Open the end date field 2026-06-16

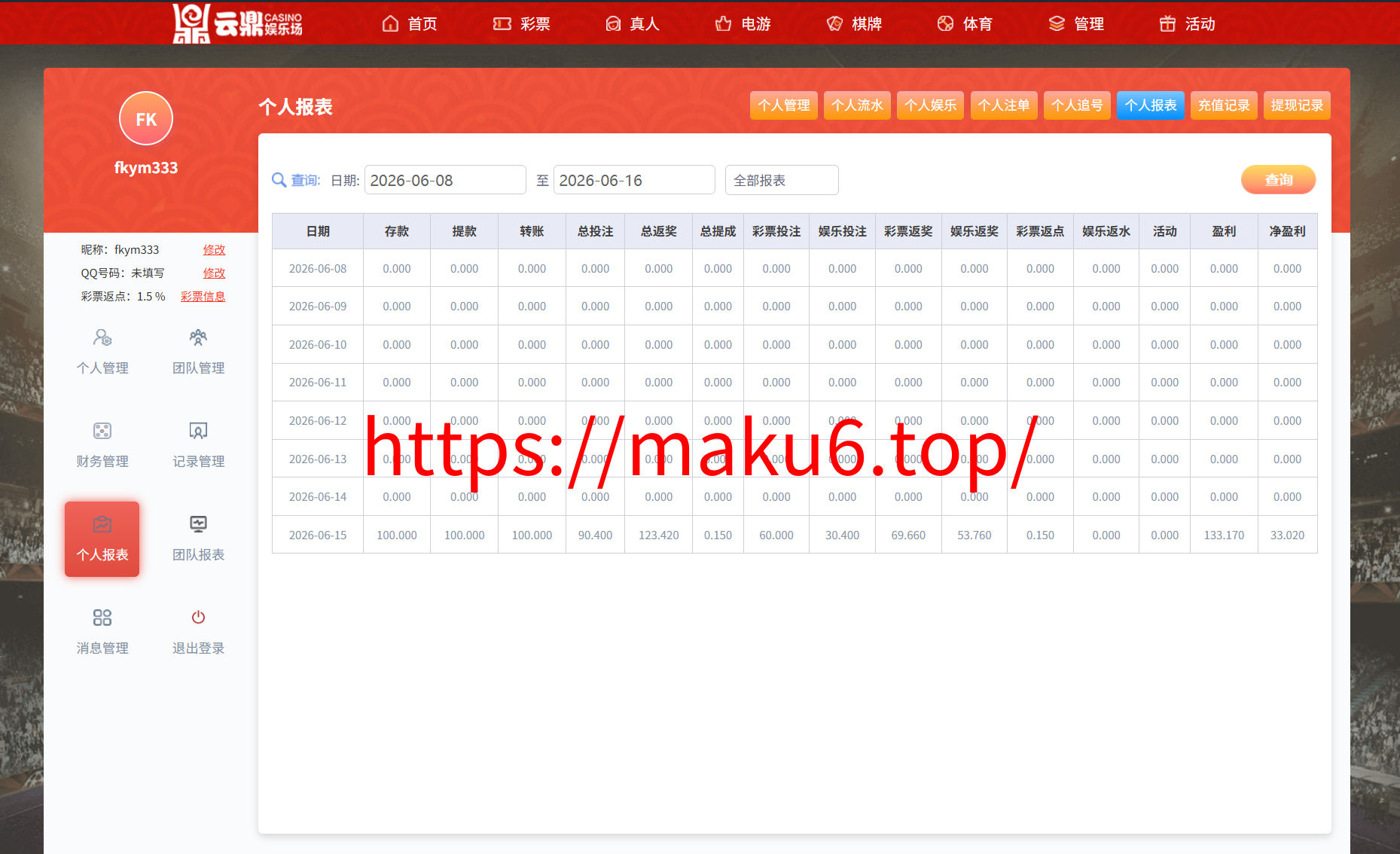point(634,180)
